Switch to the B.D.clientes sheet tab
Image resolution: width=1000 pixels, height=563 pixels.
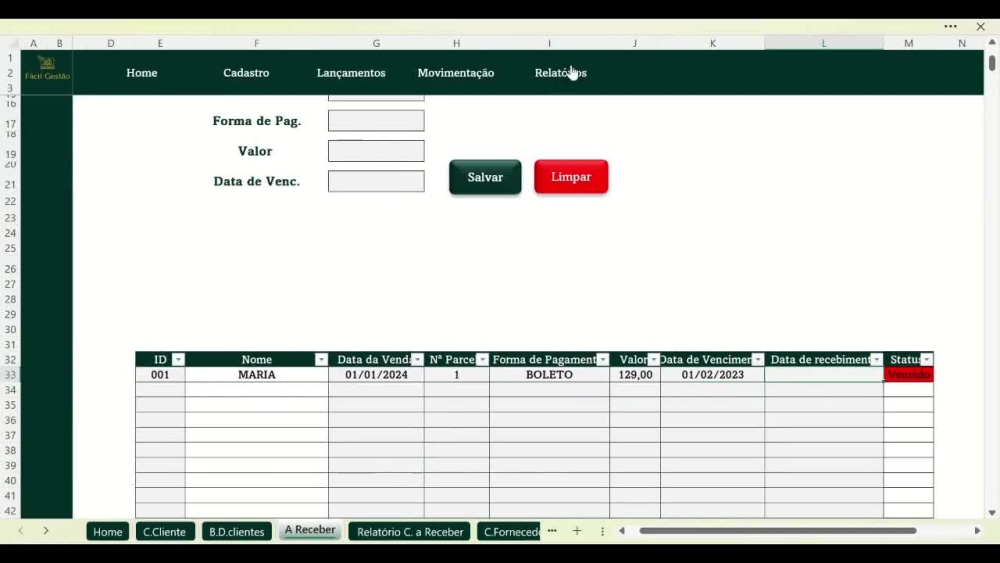pyautogui.click(x=237, y=531)
